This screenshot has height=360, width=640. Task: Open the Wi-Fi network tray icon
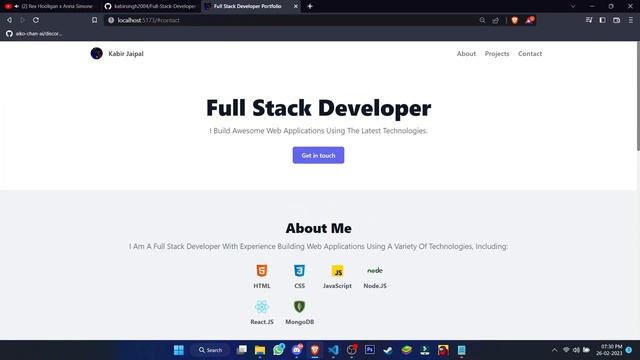[566, 350]
